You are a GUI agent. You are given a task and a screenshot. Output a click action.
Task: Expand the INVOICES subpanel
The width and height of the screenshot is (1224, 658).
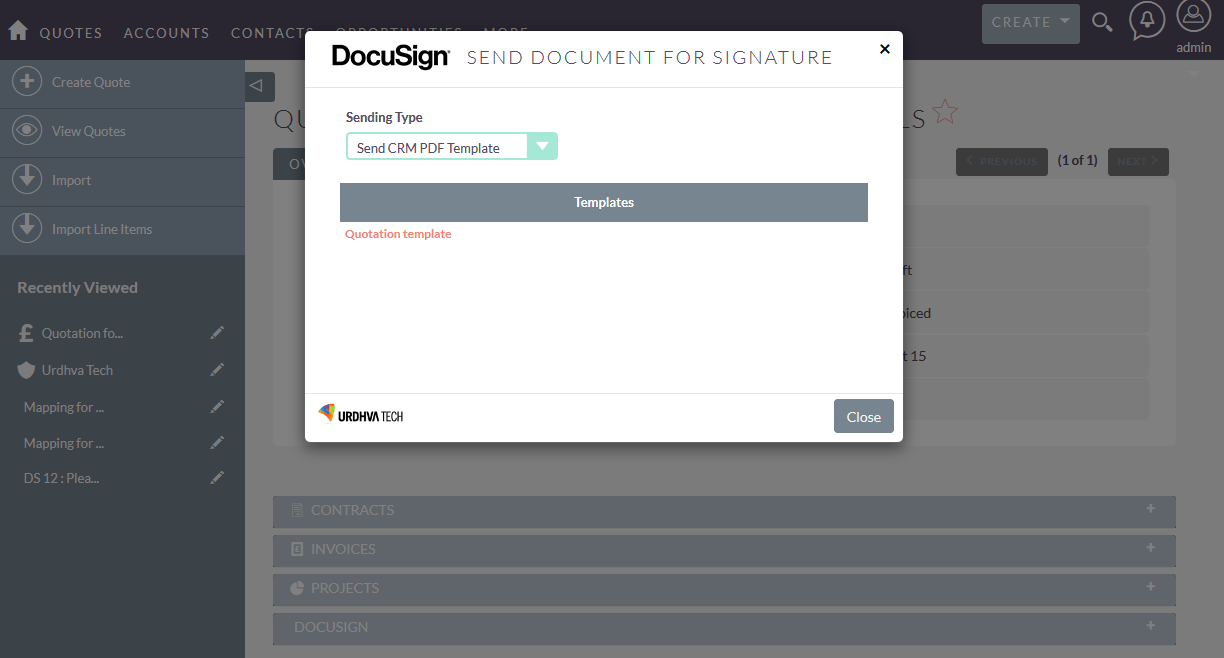coord(724,549)
